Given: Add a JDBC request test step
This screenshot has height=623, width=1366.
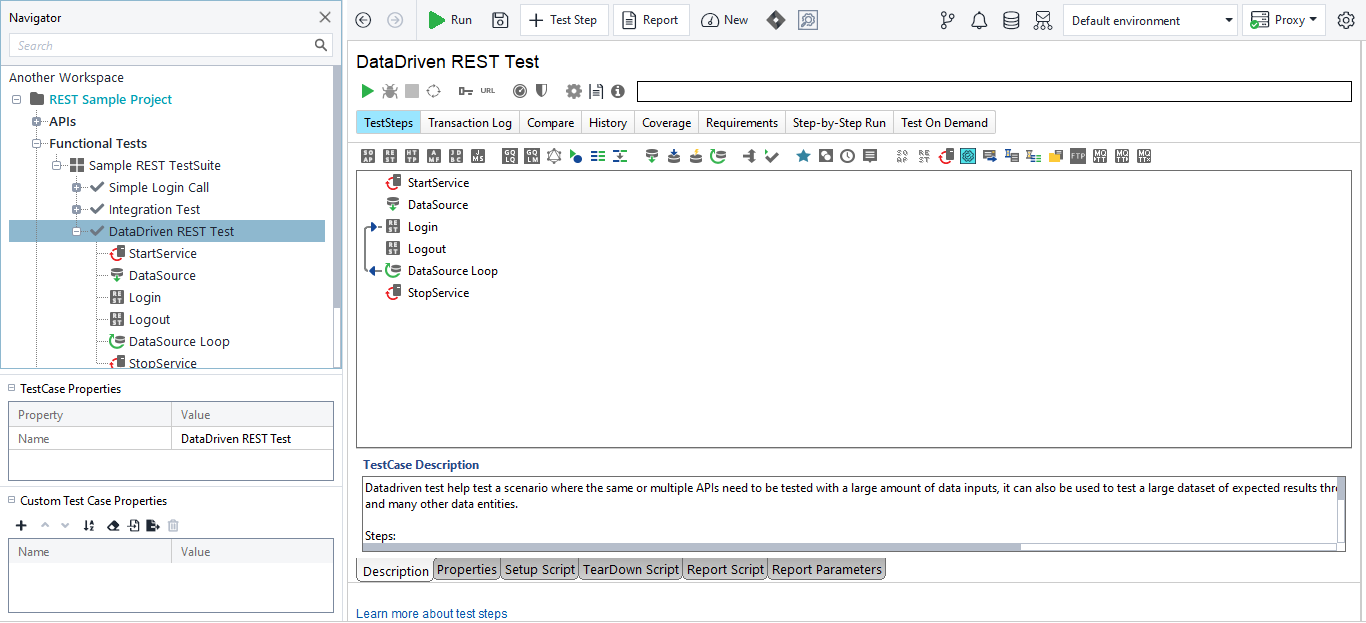Looking at the screenshot, I should point(456,156).
